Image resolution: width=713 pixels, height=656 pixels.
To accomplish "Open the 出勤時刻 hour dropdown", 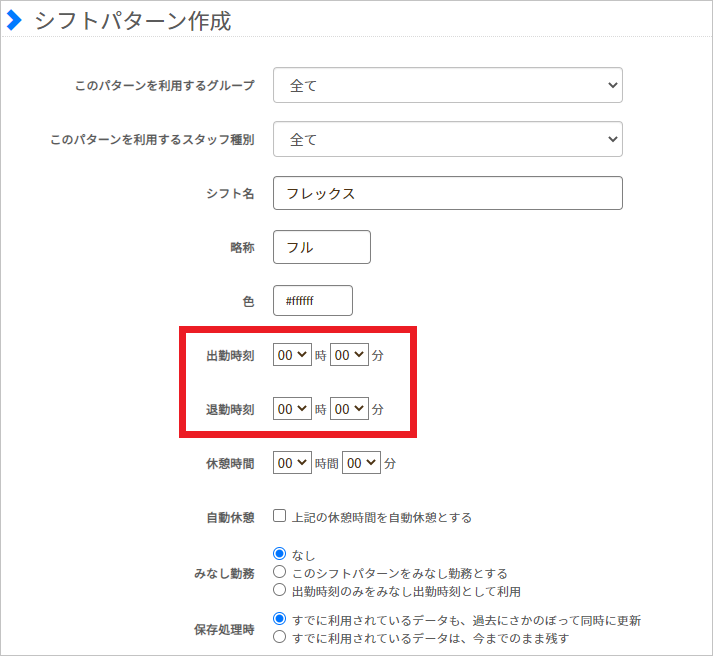I will (292, 355).
